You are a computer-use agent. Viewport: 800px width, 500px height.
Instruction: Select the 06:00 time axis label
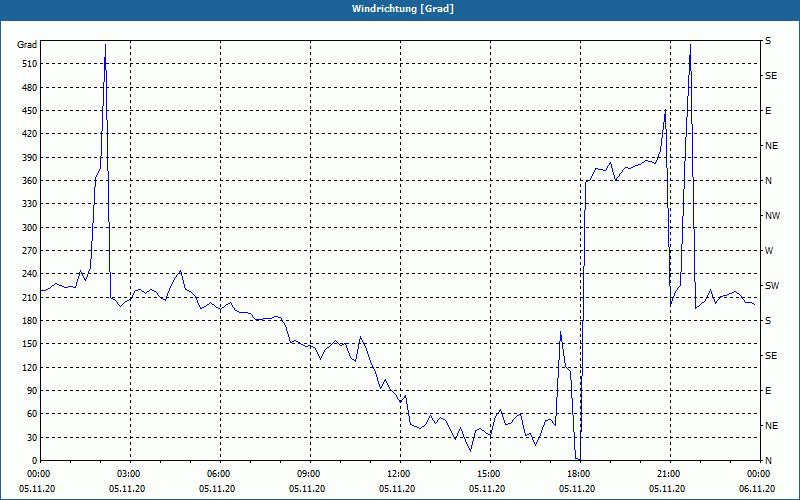pyautogui.click(x=217, y=474)
